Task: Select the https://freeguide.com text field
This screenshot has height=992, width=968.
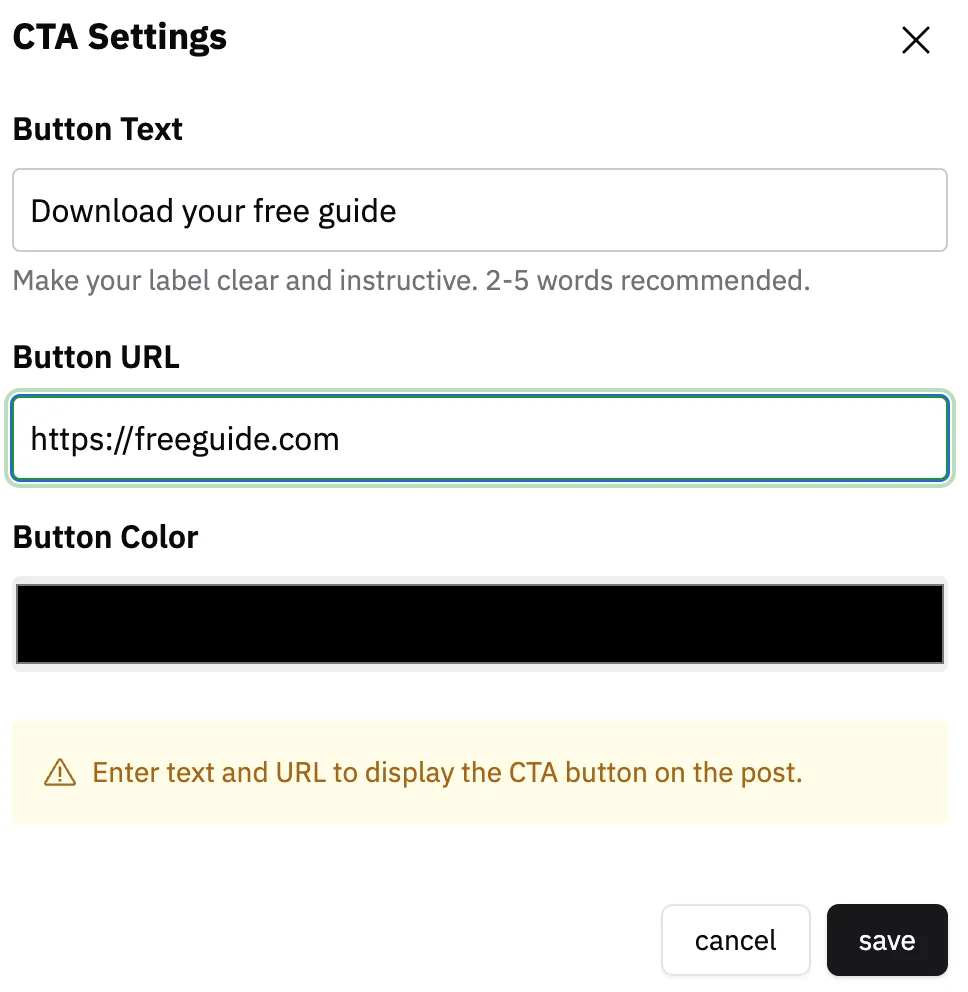Action: click(479, 438)
